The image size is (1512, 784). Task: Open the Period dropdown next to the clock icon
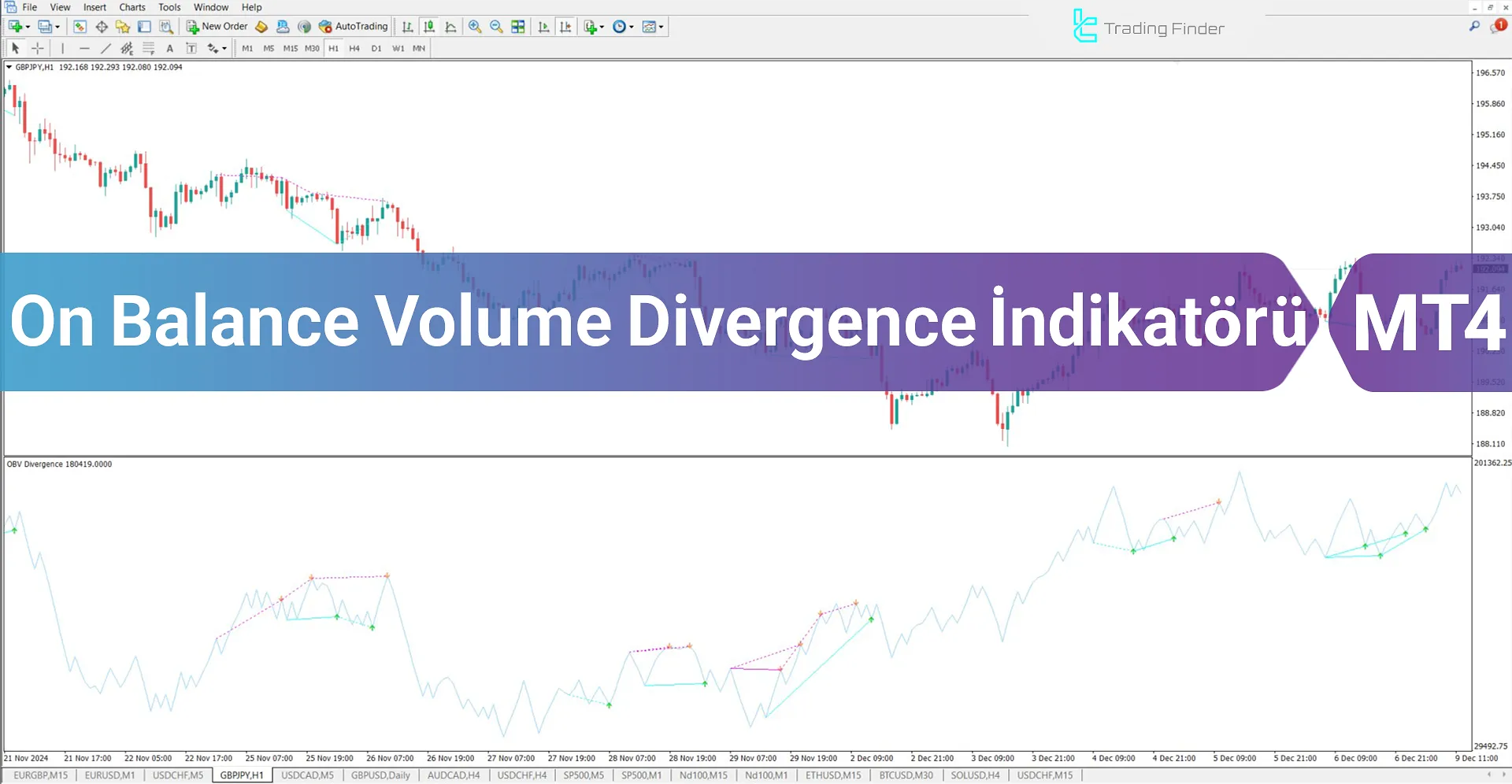(x=622, y=26)
